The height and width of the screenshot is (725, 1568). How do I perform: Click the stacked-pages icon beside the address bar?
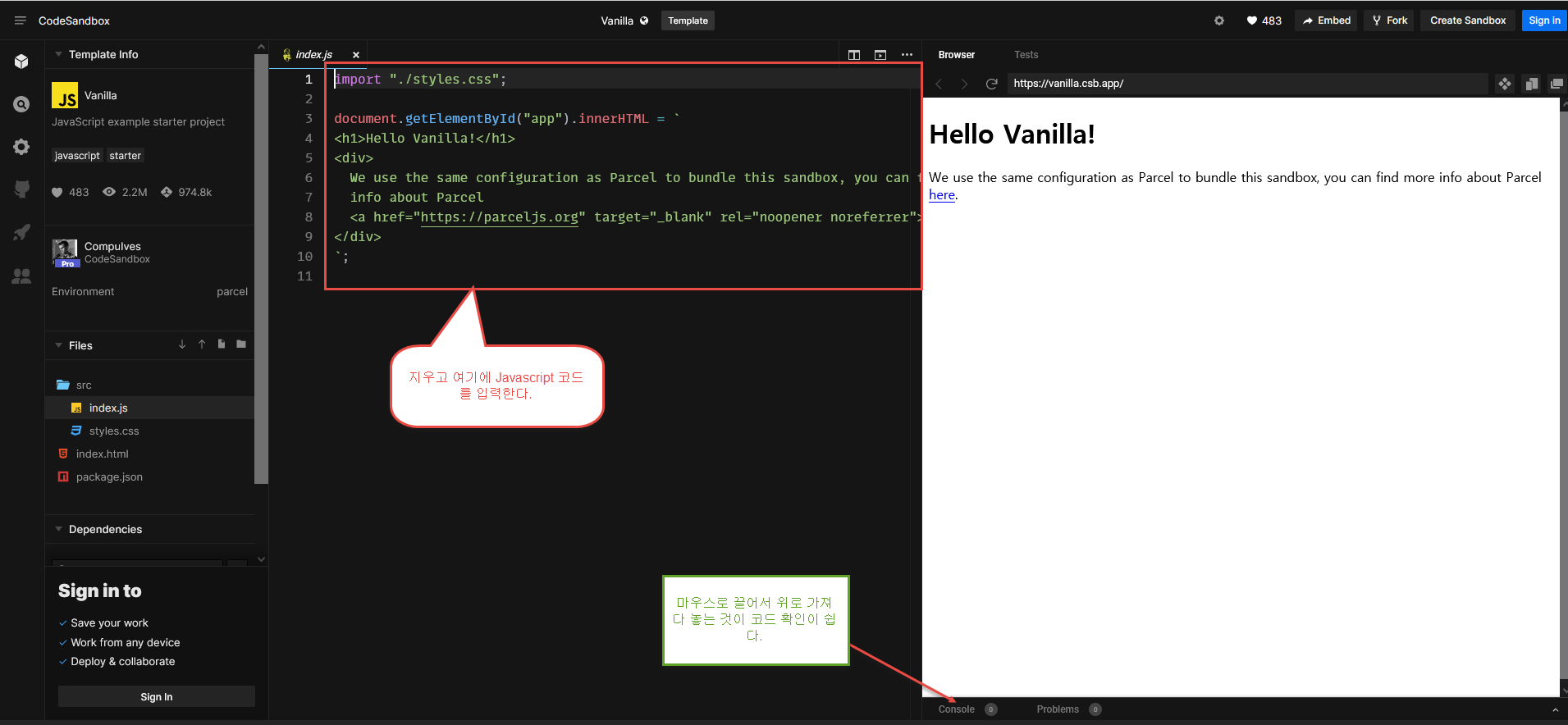[1531, 84]
